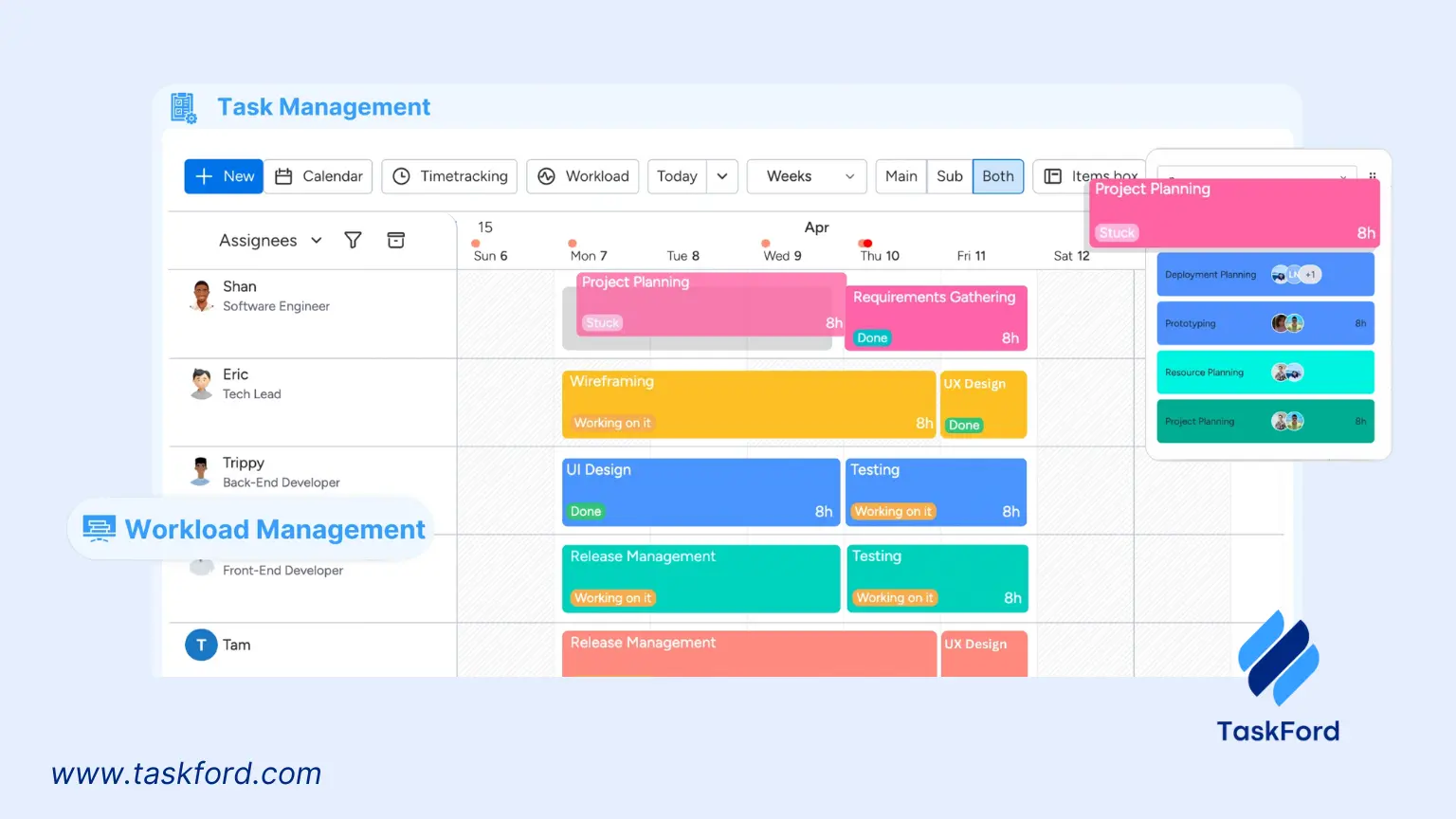Open the Calendar view button

[318, 176]
